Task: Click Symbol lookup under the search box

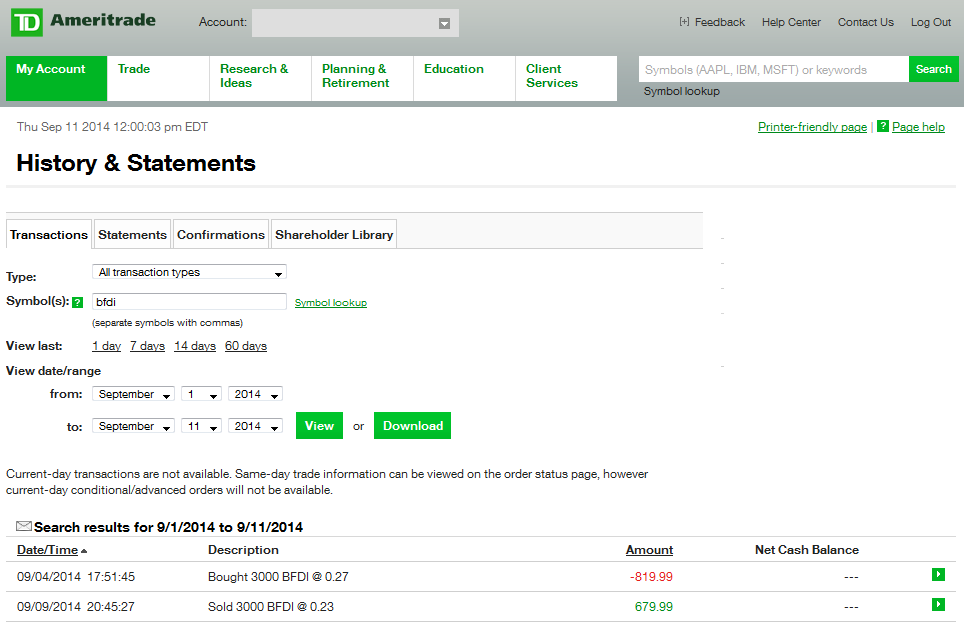Action: pyautogui.click(x=681, y=91)
